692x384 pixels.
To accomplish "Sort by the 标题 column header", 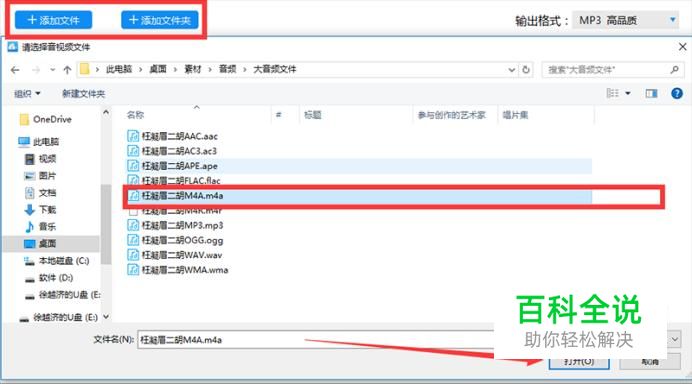I will [312, 115].
